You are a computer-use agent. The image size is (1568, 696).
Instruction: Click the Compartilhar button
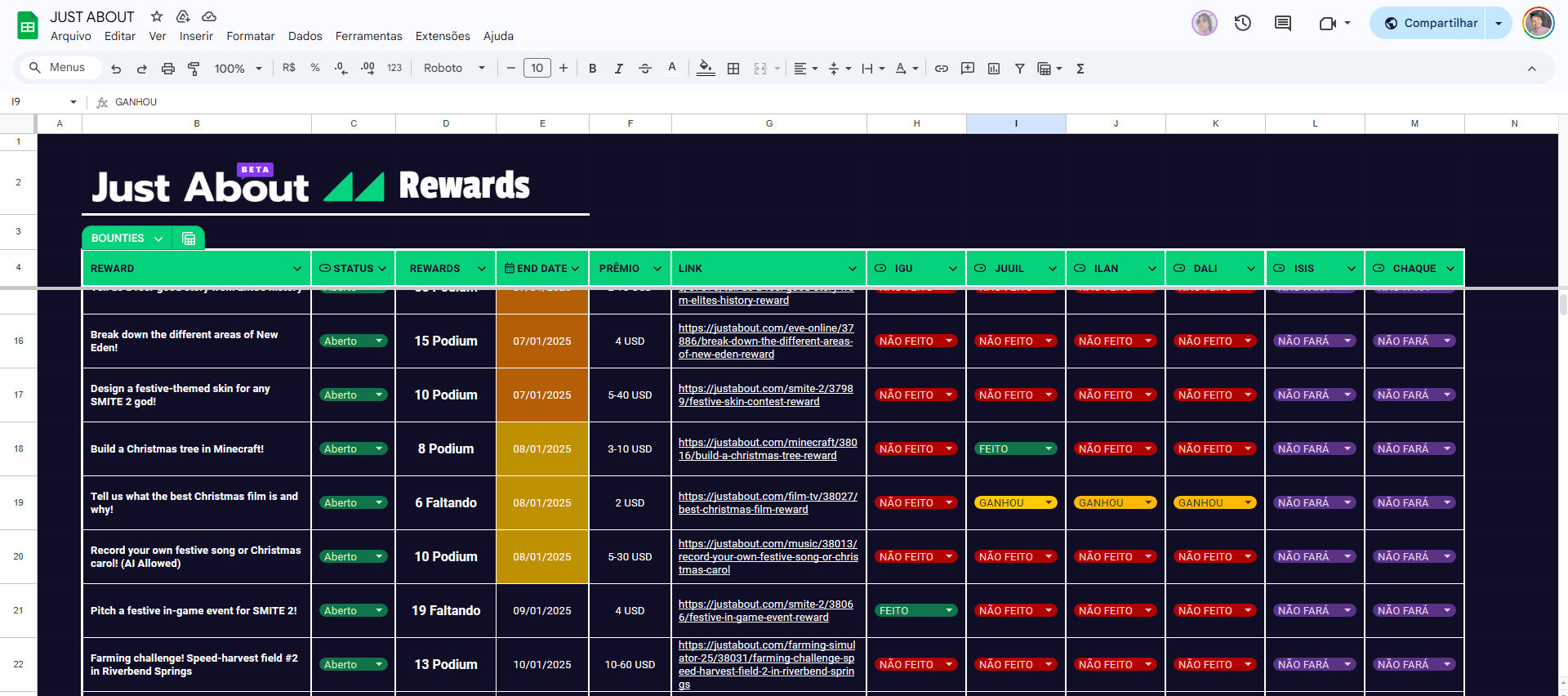coord(1430,23)
